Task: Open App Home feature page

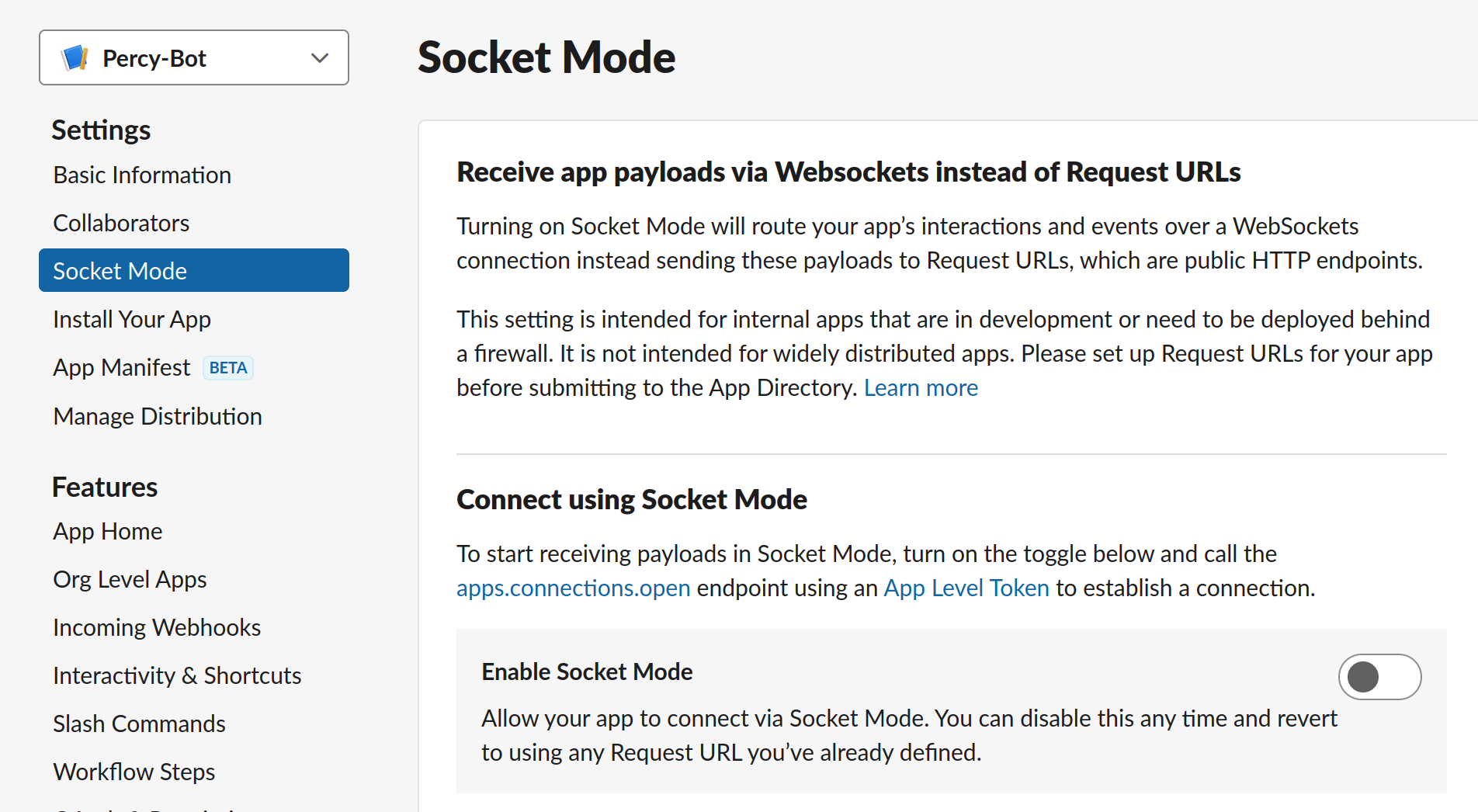Action: tap(108, 531)
